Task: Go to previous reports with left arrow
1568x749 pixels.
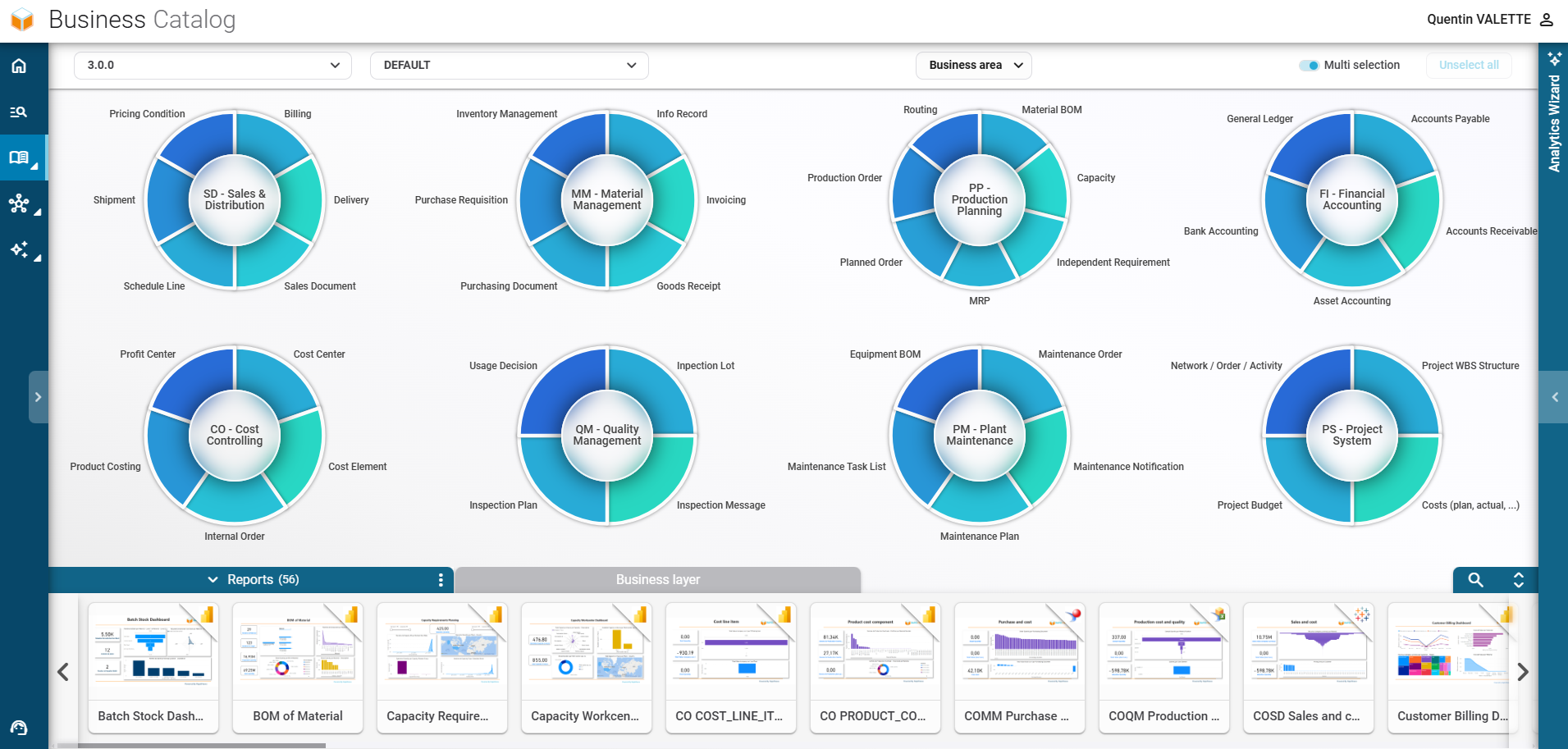Action: (x=63, y=672)
